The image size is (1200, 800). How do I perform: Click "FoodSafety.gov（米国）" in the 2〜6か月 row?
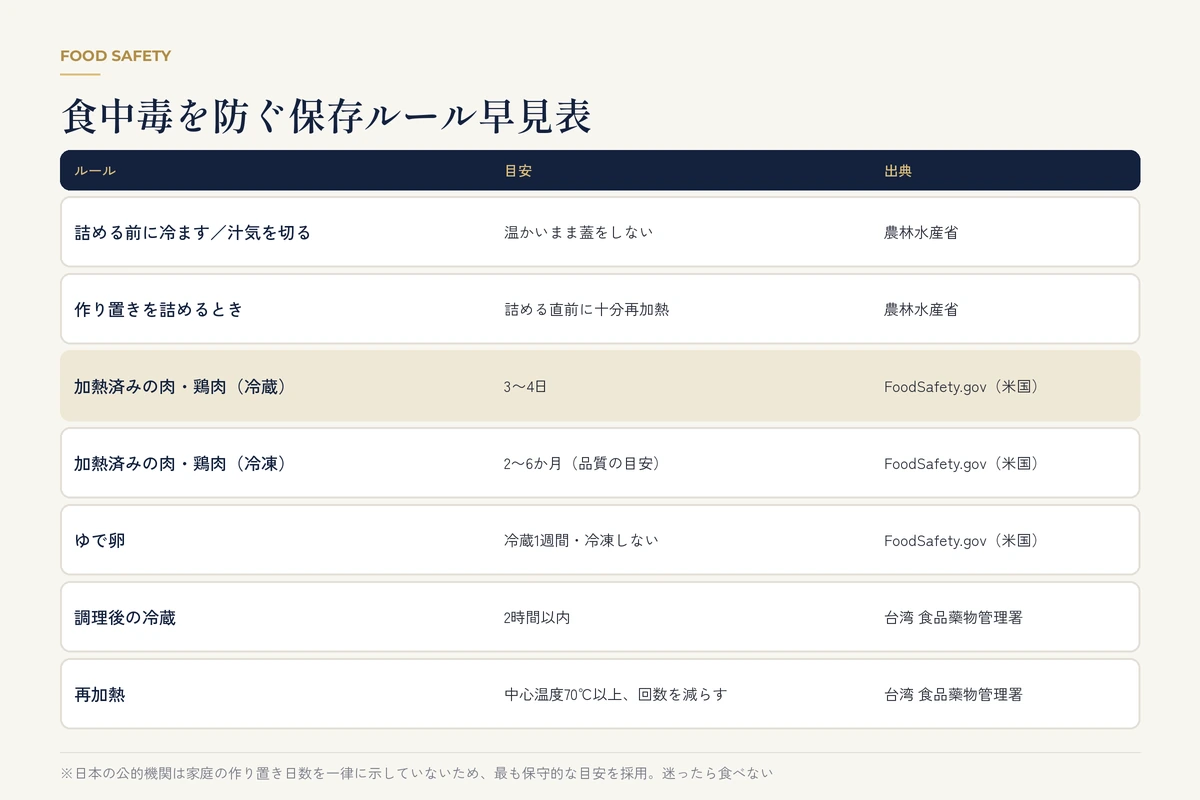click(961, 463)
